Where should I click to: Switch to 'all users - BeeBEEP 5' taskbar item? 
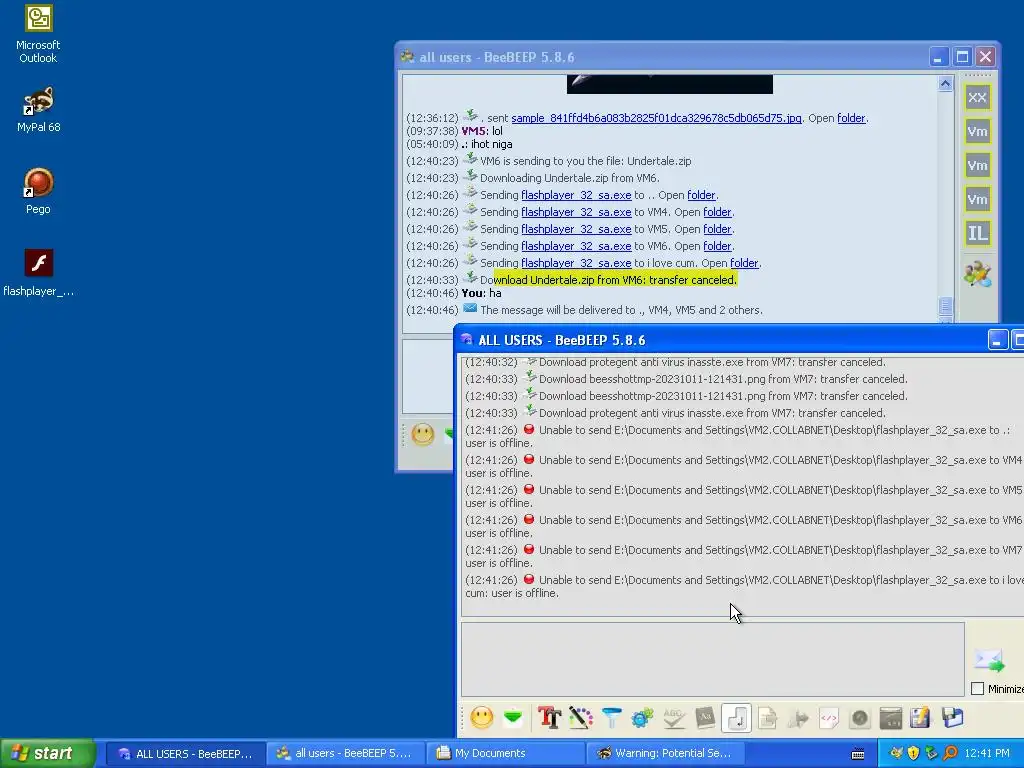[344, 753]
